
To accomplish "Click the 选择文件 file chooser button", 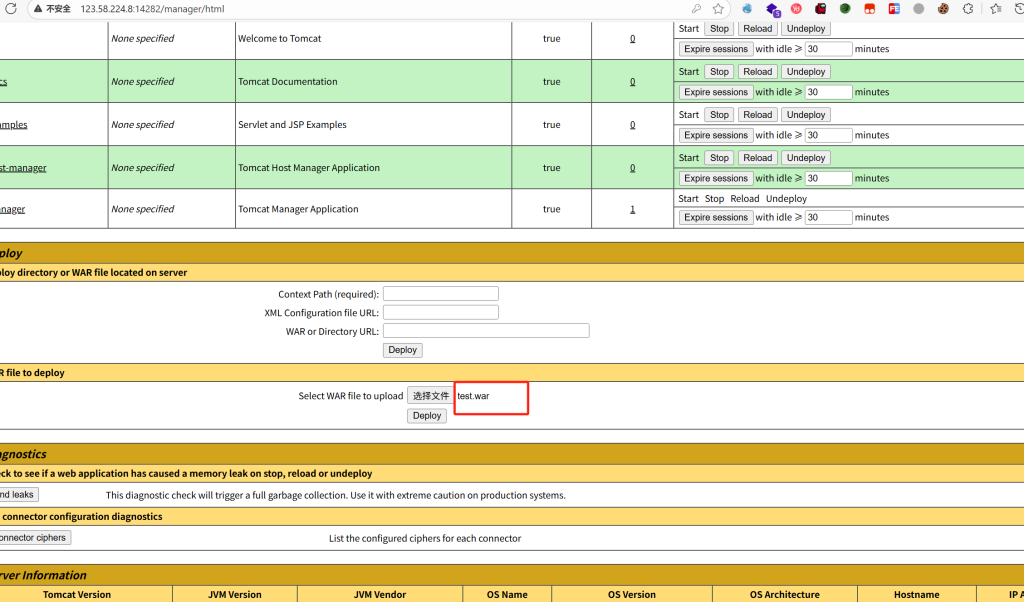I will [x=430, y=396].
